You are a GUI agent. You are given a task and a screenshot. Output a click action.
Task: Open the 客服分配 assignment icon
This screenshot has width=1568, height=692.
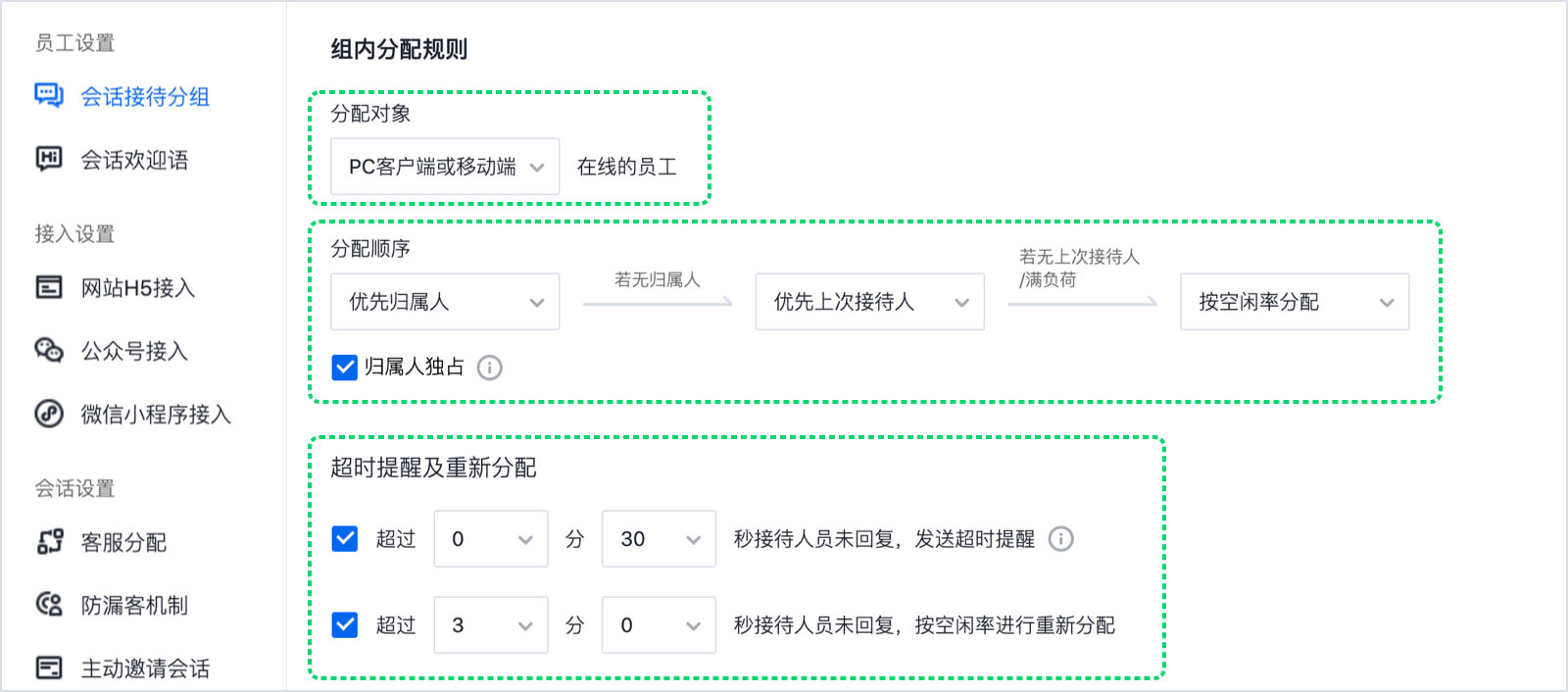(x=49, y=541)
